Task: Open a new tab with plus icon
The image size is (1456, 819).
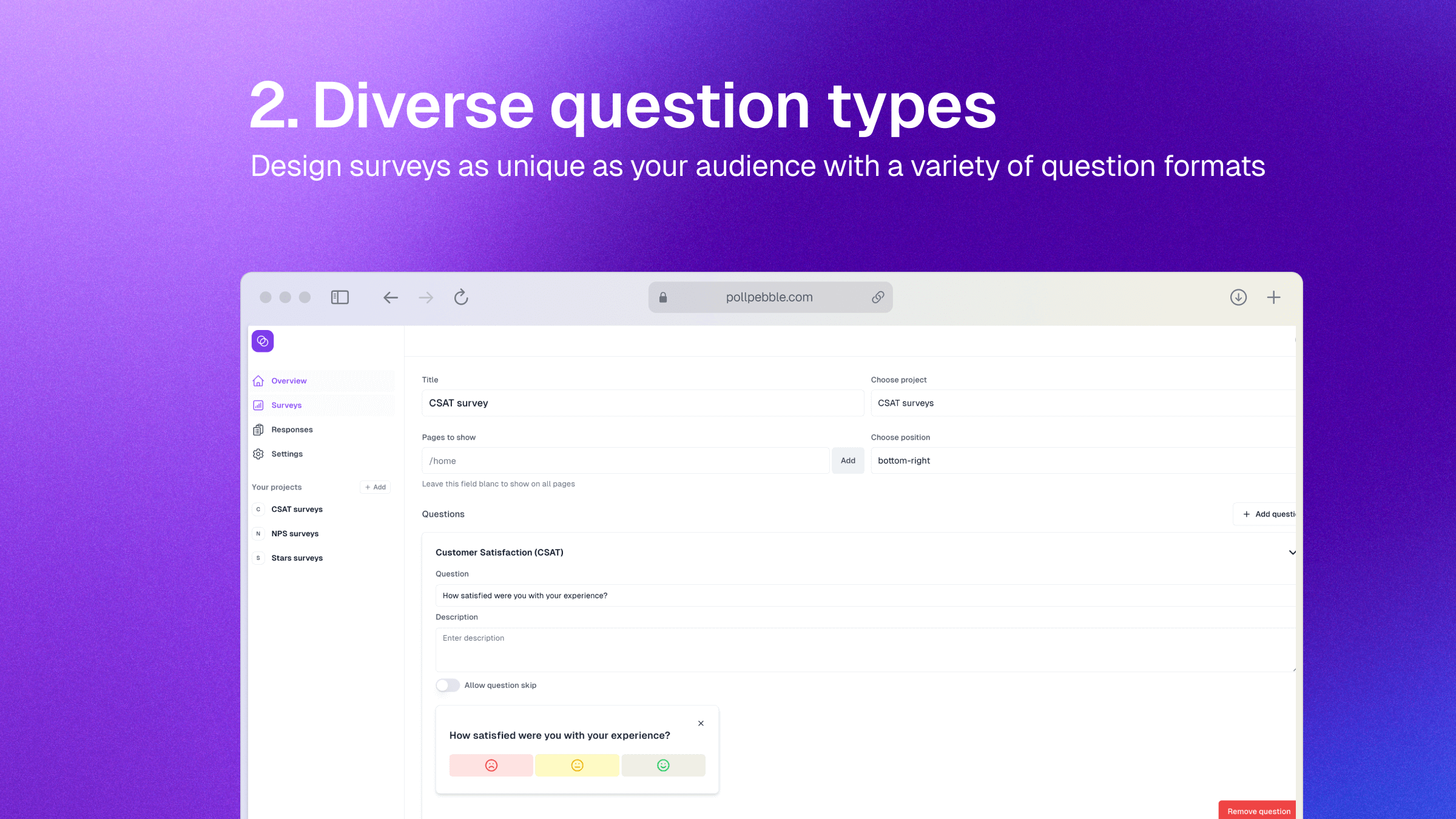Action: point(1273,297)
